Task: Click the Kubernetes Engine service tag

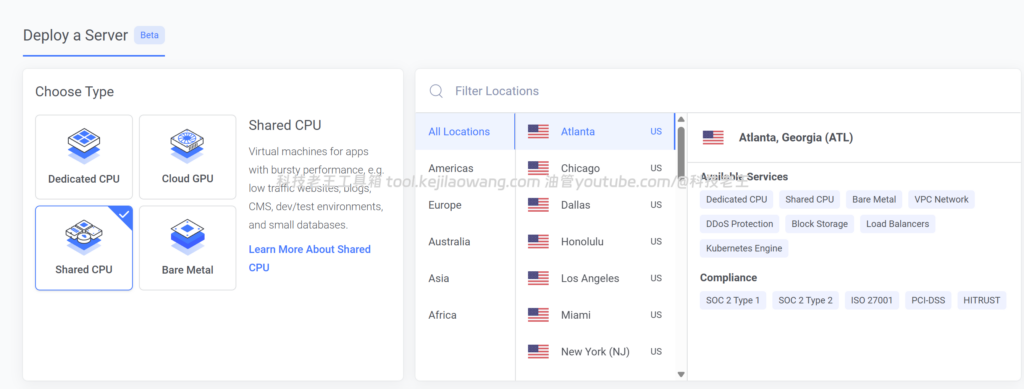Action: (744, 248)
